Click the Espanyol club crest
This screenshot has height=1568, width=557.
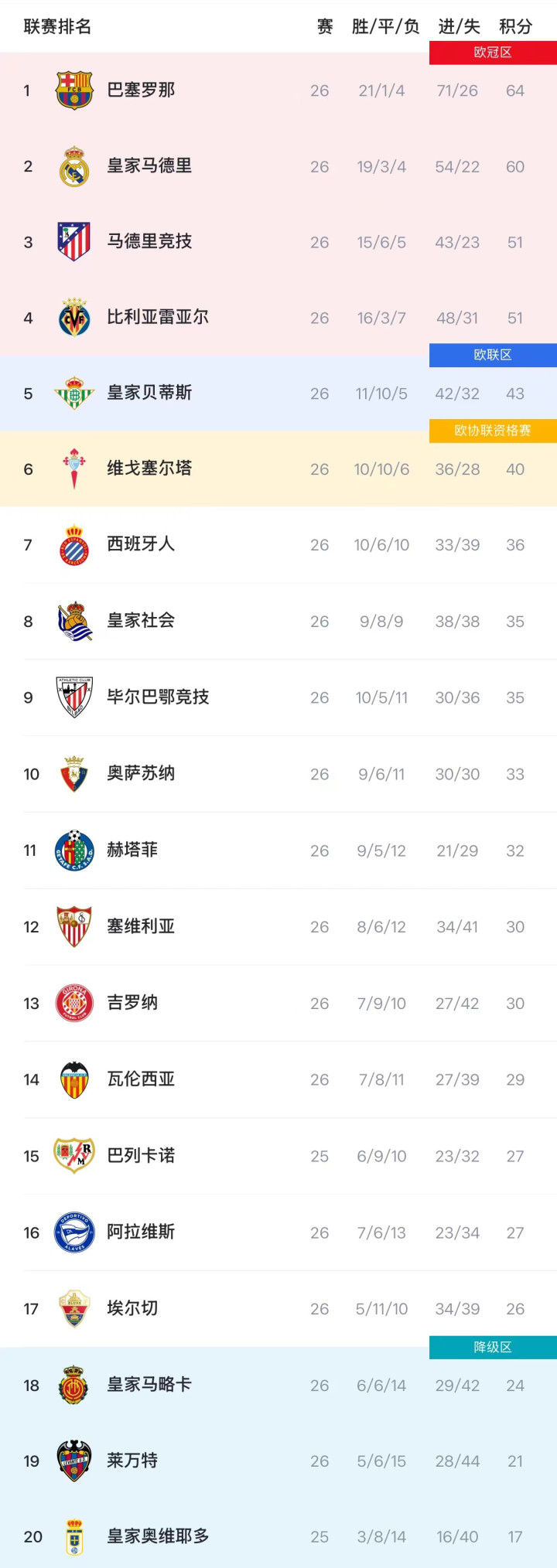74,545
